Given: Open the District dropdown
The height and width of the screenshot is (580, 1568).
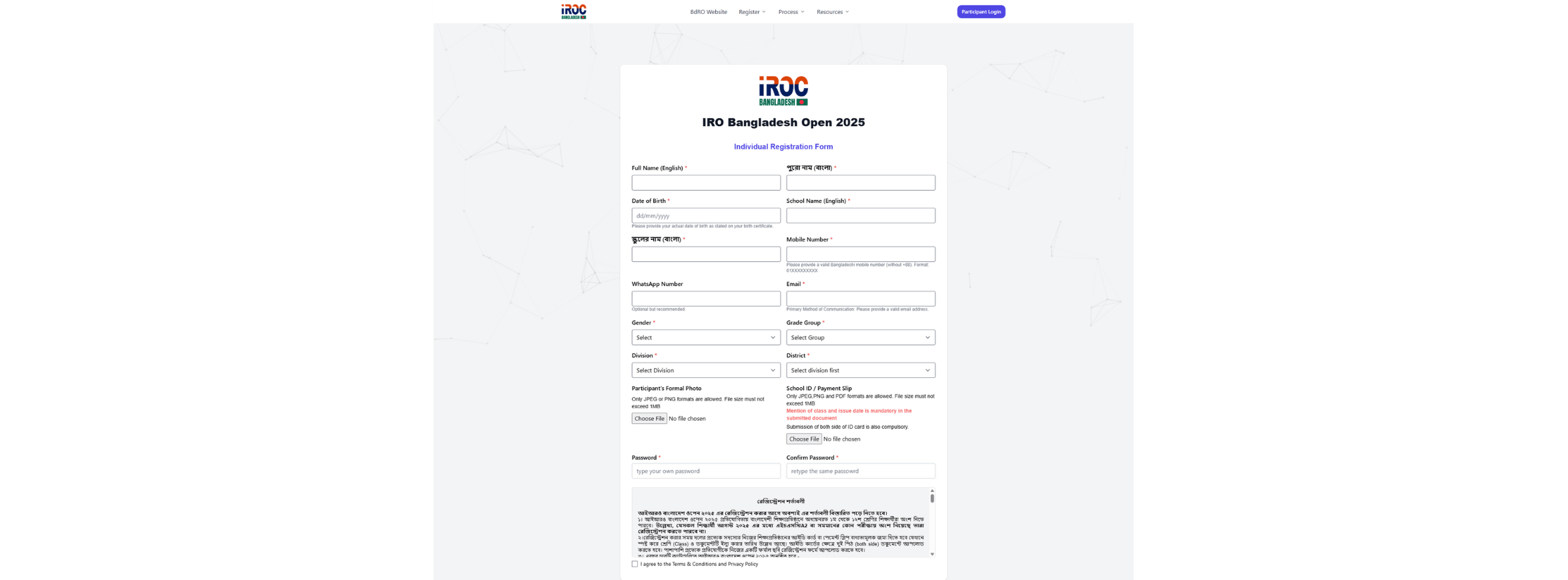Looking at the screenshot, I should [x=861, y=370].
